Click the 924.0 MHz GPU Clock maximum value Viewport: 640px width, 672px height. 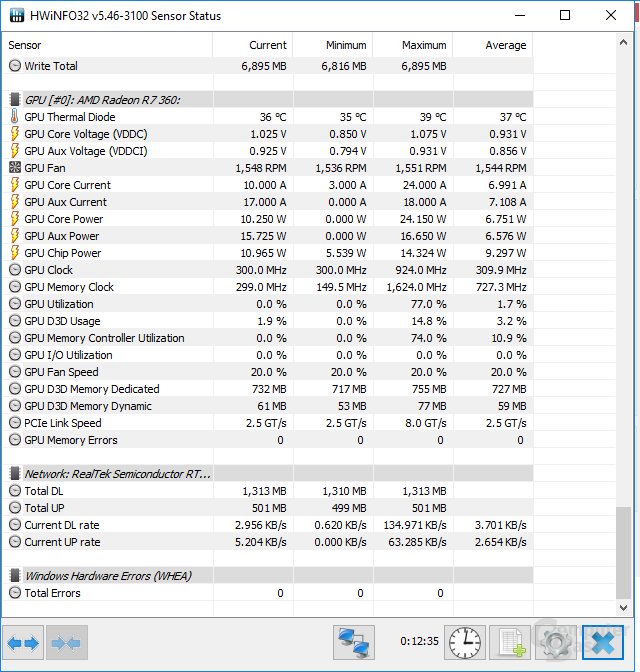click(x=421, y=270)
